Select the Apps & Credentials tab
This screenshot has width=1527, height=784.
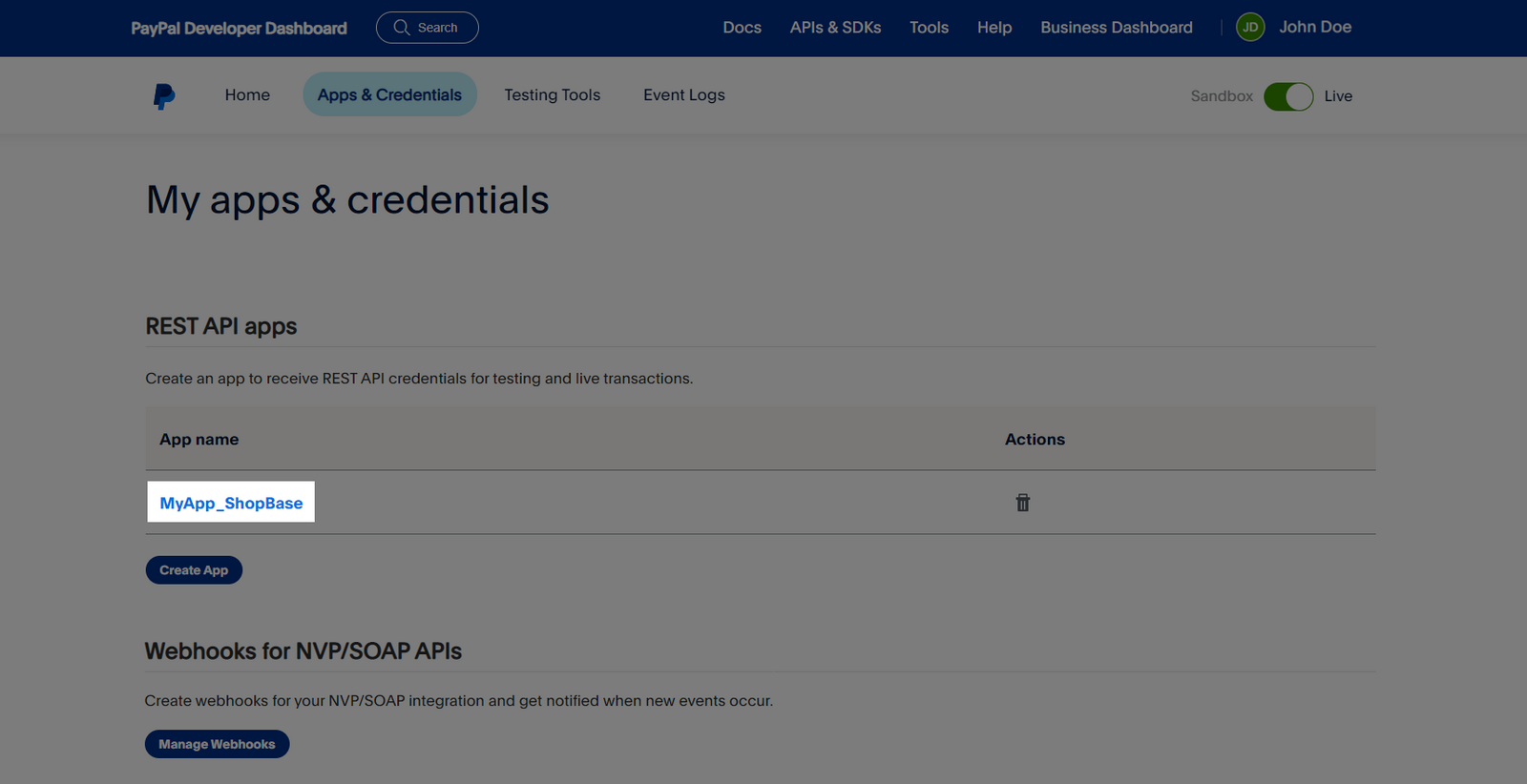click(389, 95)
